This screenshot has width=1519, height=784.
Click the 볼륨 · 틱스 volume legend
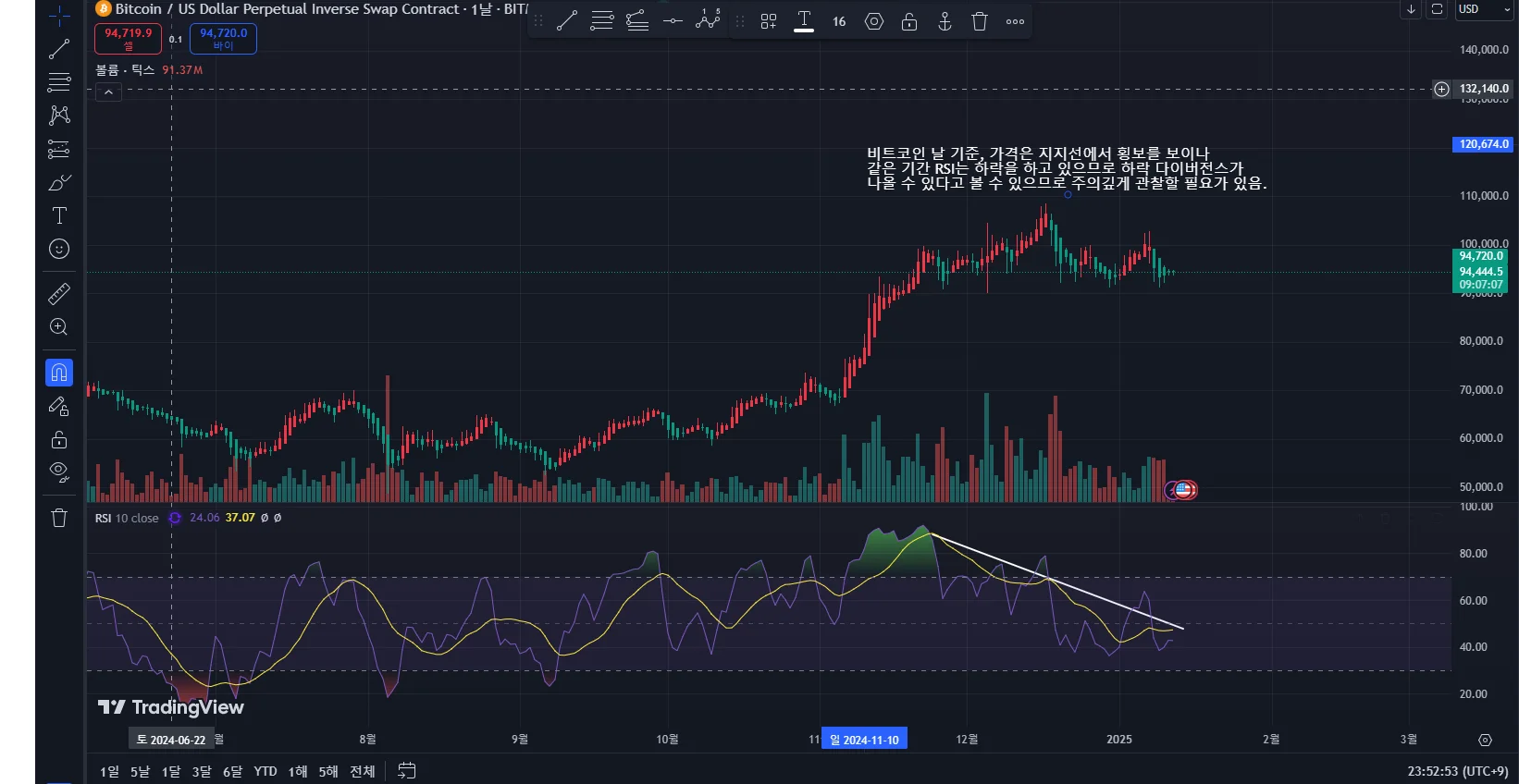(x=125, y=69)
